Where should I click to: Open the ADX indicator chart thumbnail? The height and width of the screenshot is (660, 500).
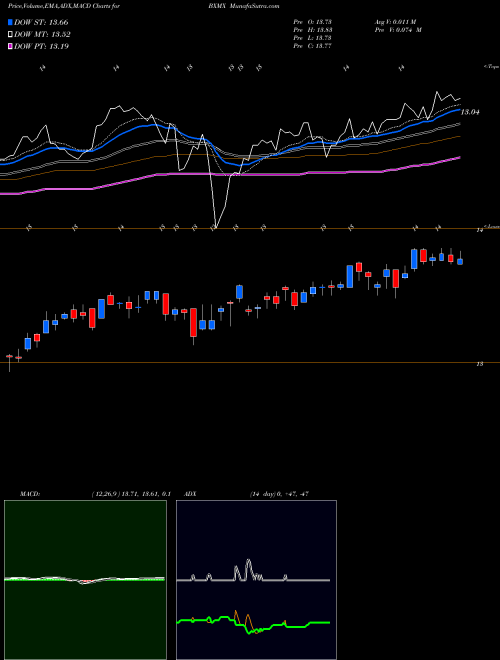[x=256, y=580]
